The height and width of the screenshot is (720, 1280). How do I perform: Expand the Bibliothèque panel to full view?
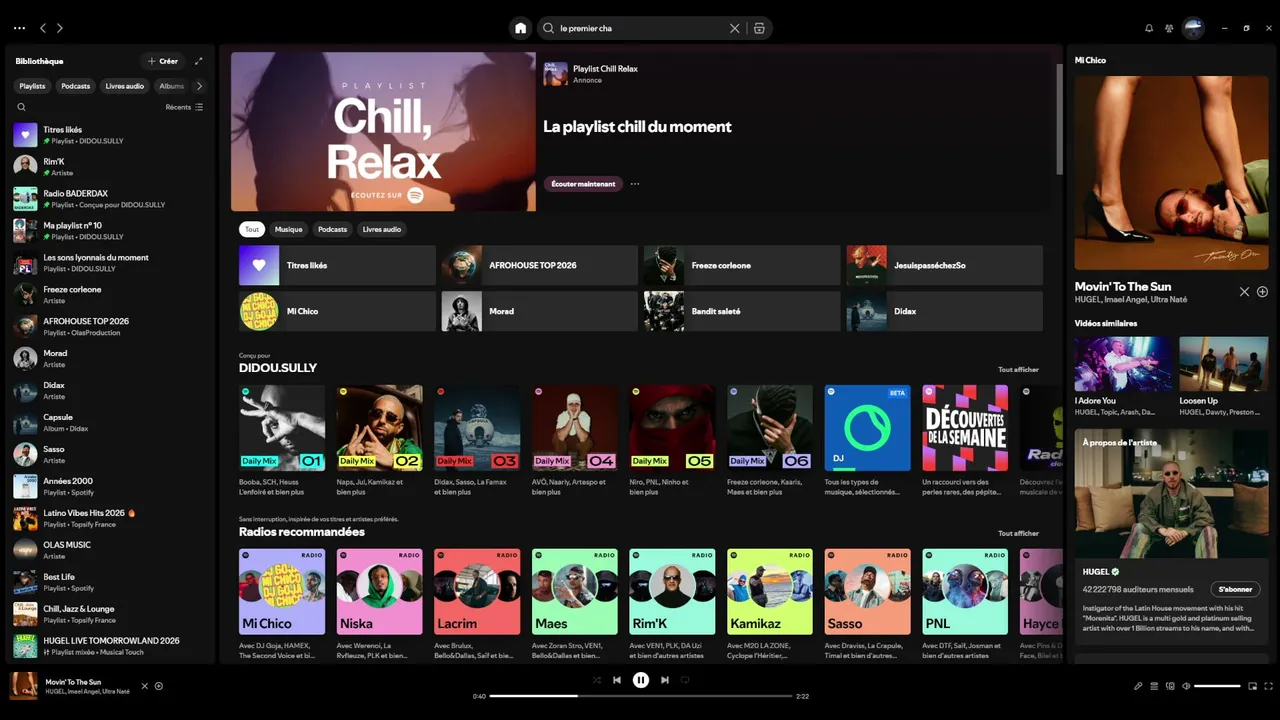[x=198, y=61]
